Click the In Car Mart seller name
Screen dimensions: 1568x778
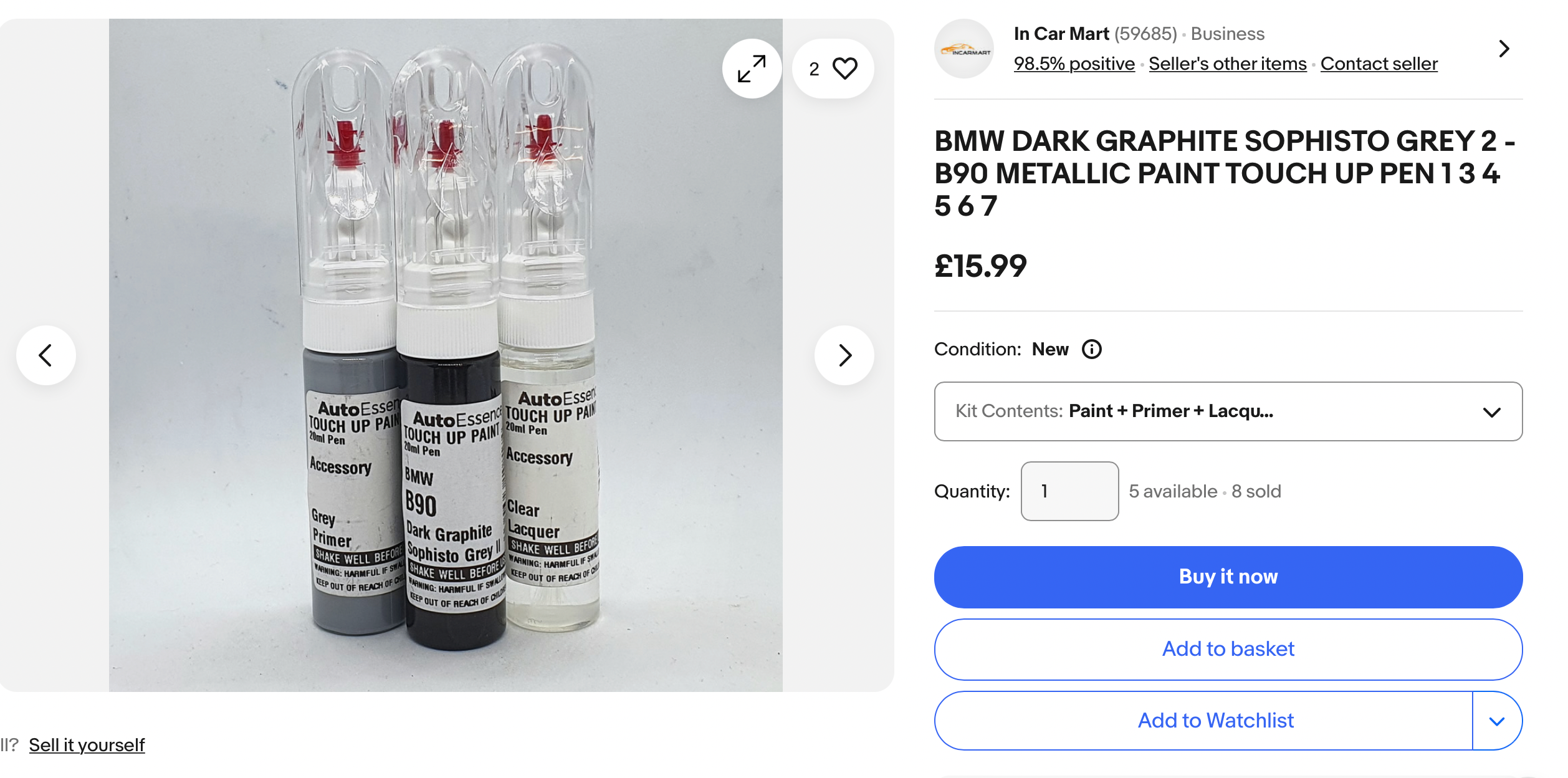click(1061, 34)
